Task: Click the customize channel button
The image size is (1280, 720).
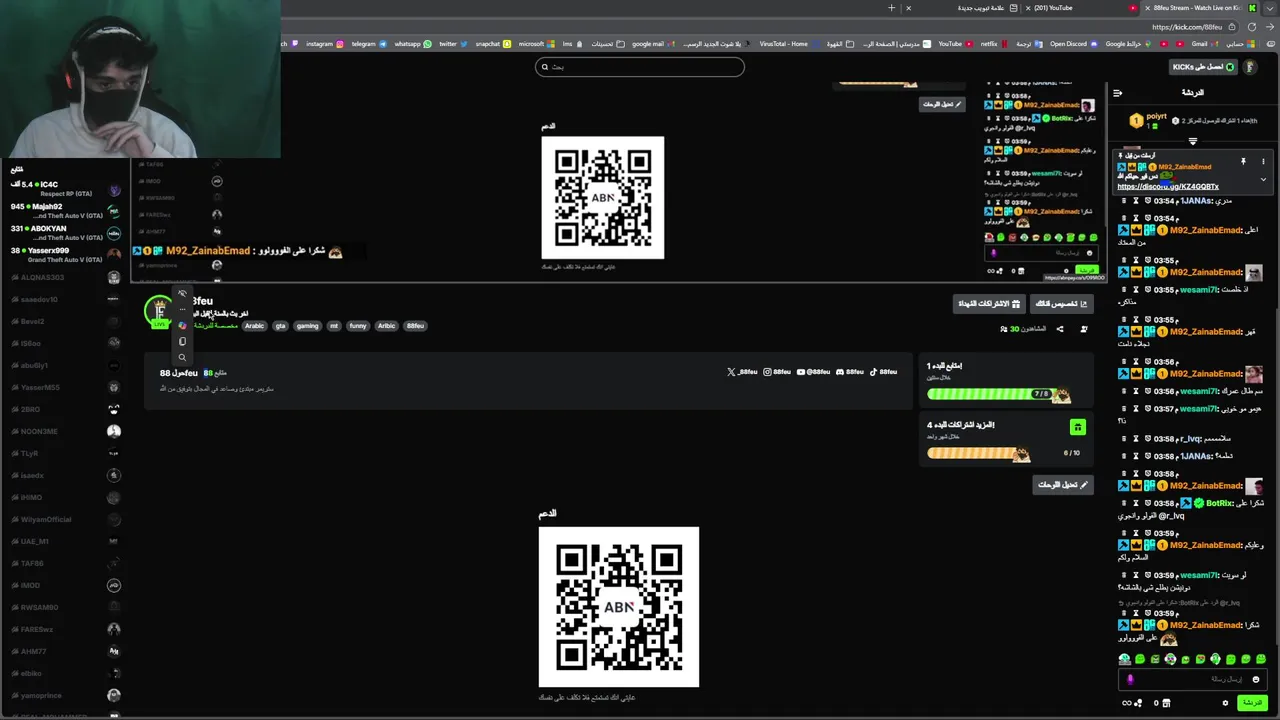Action: (x=1060, y=303)
